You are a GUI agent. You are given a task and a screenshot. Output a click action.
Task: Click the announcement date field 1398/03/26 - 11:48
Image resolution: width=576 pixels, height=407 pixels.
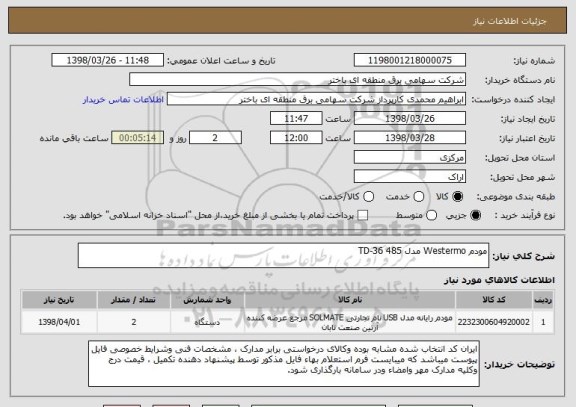(108, 60)
